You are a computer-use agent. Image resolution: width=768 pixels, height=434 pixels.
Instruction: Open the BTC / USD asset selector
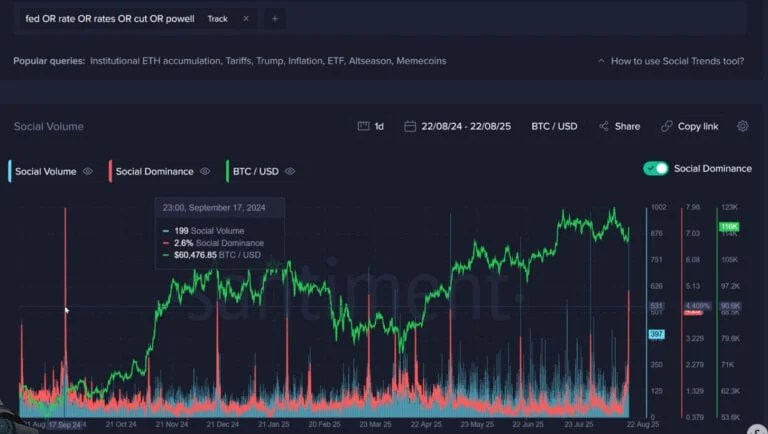(x=554, y=127)
